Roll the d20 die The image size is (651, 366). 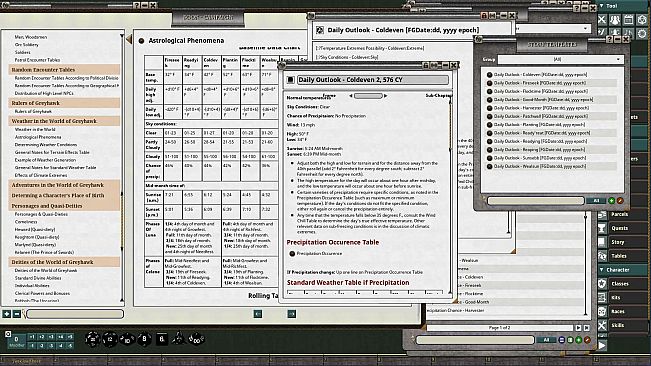point(92,339)
